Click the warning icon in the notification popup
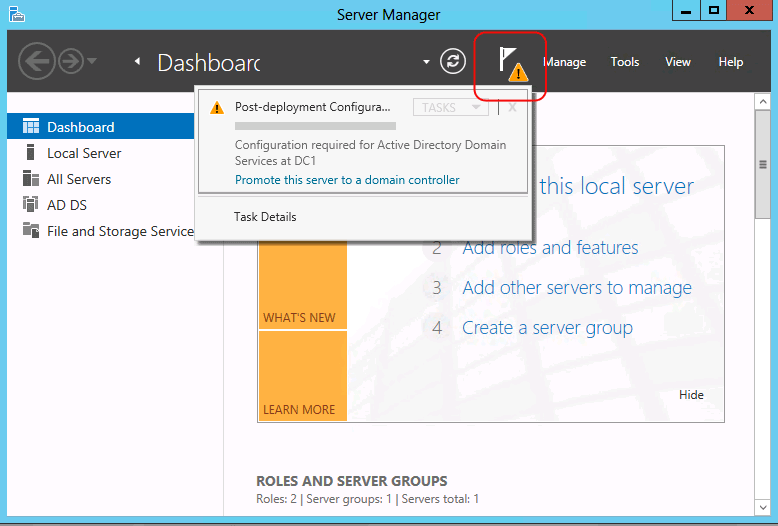Screen dimensions: 778x526 [217, 108]
